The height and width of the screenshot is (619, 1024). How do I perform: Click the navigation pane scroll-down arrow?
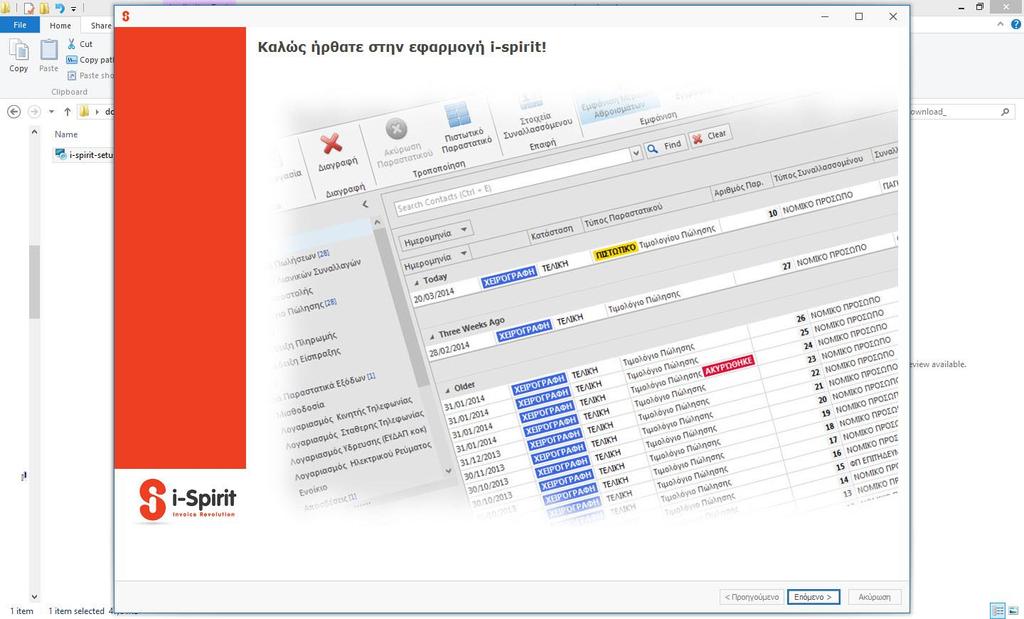[35, 597]
